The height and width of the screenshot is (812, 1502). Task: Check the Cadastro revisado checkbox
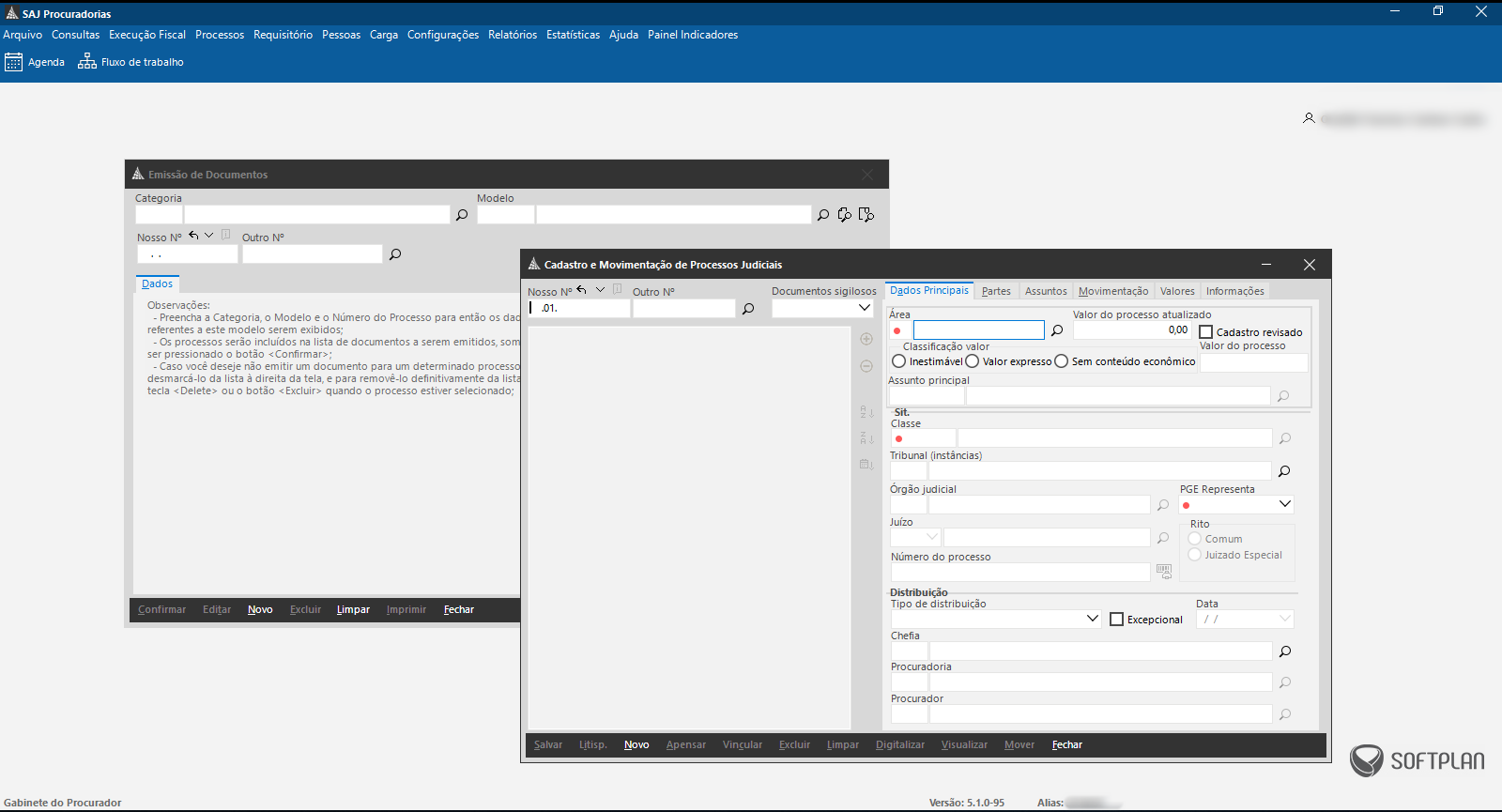(1206, 332)
